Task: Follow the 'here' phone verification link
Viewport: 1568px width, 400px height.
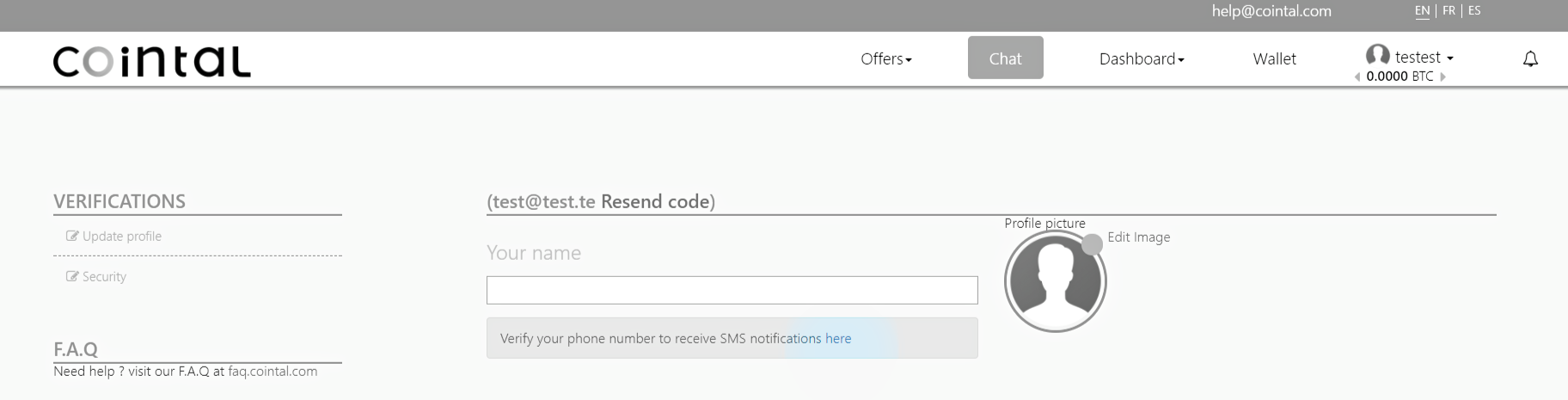Action: (838, 338)
